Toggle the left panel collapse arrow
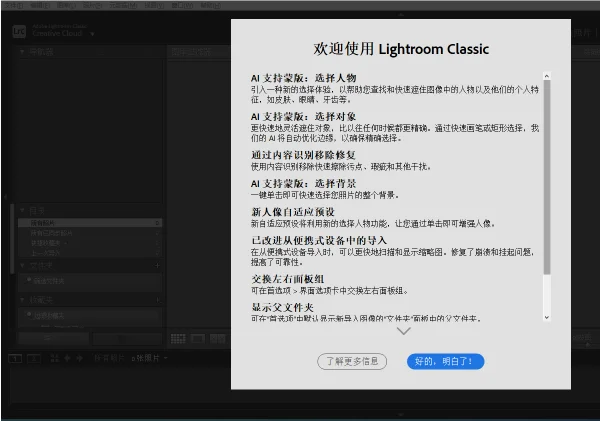 pos(5,197)
